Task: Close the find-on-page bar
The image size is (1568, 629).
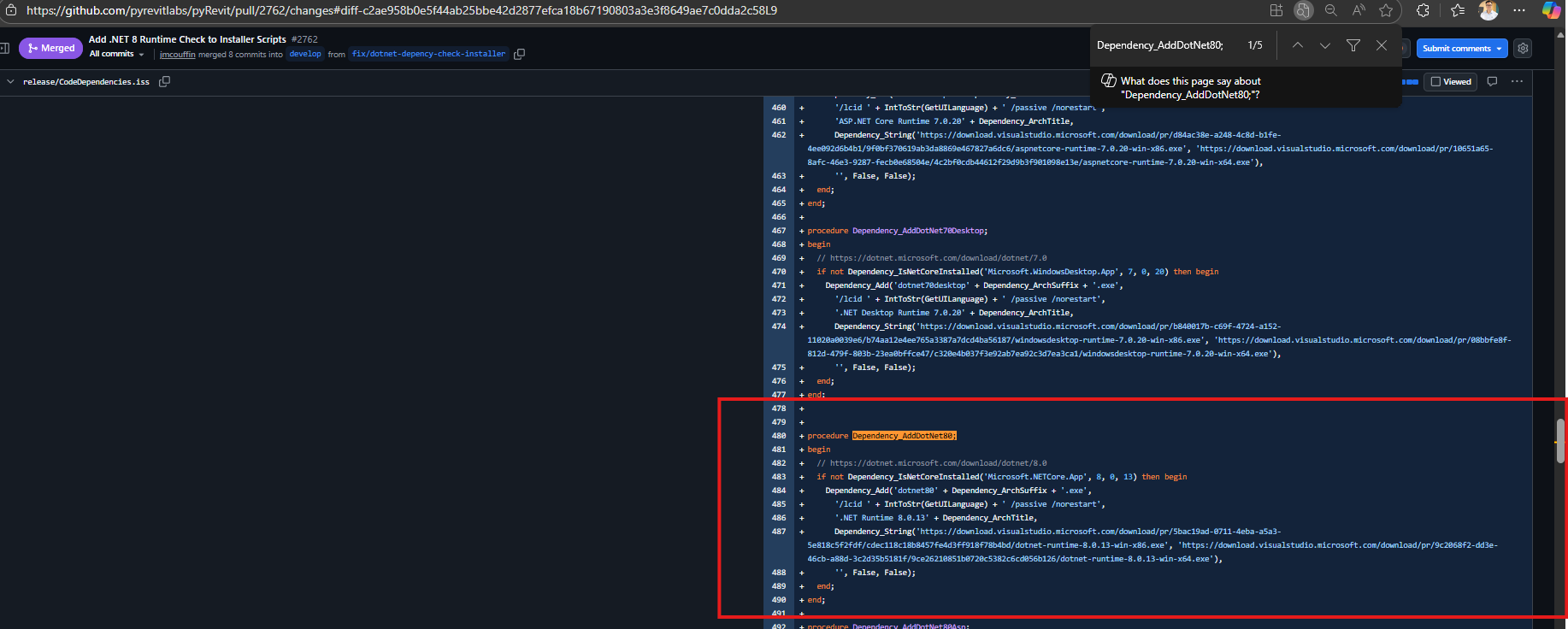Action: click(1382, 45)
